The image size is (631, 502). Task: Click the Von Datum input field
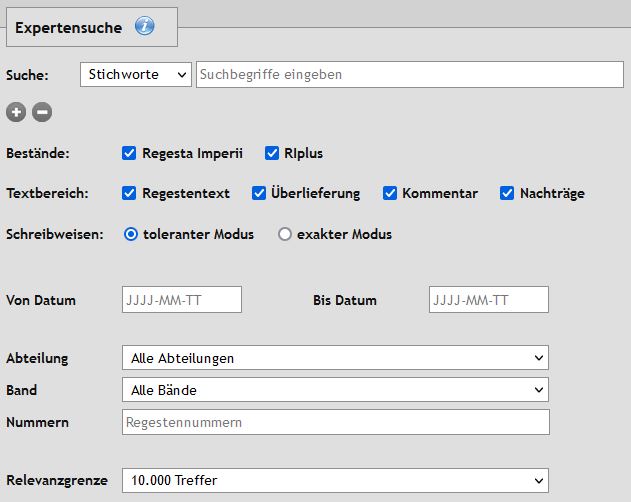(x=182, y=300)
